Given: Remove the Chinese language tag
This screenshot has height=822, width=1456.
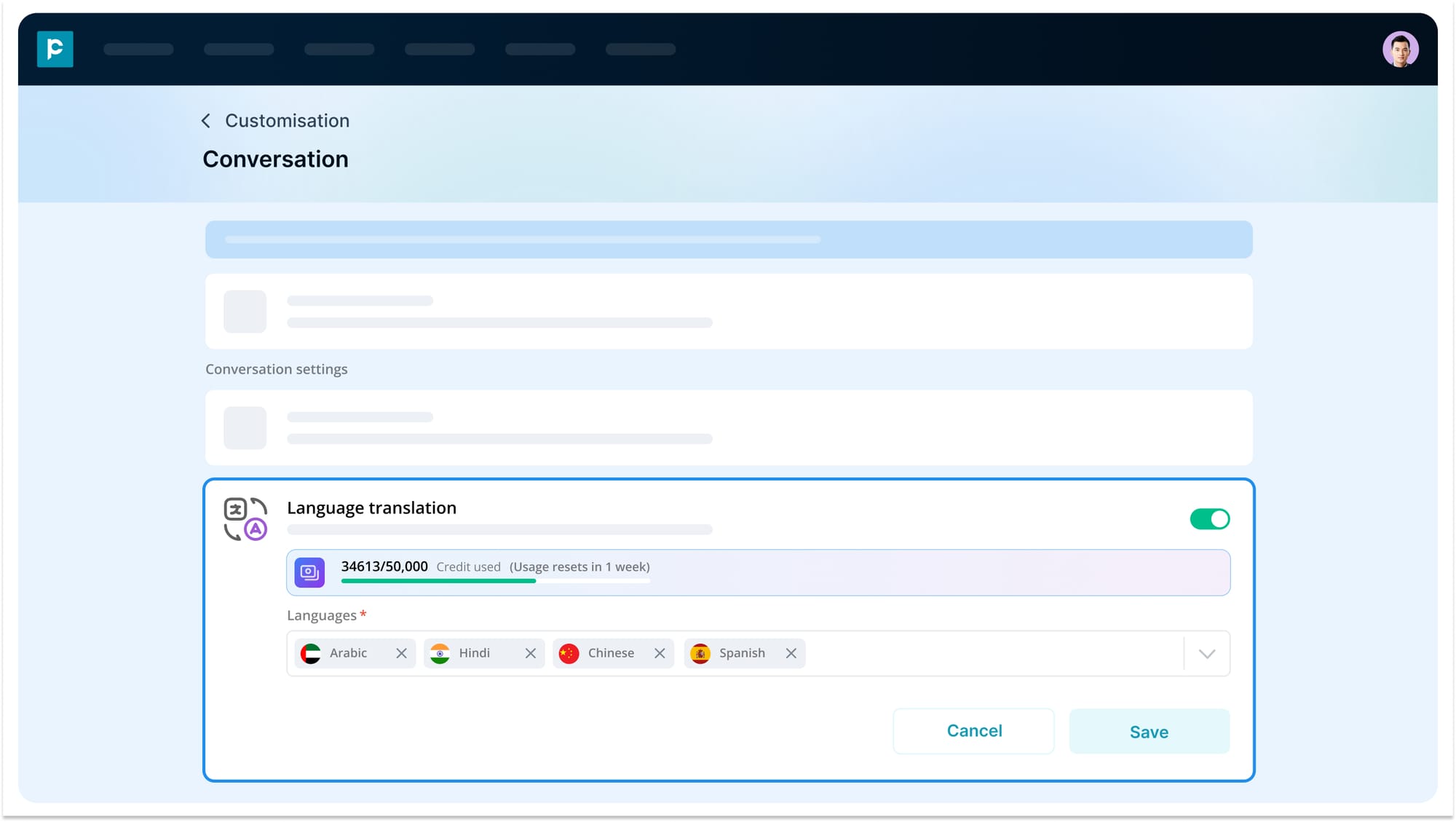Looking at the screenshot, I should 660,654.
